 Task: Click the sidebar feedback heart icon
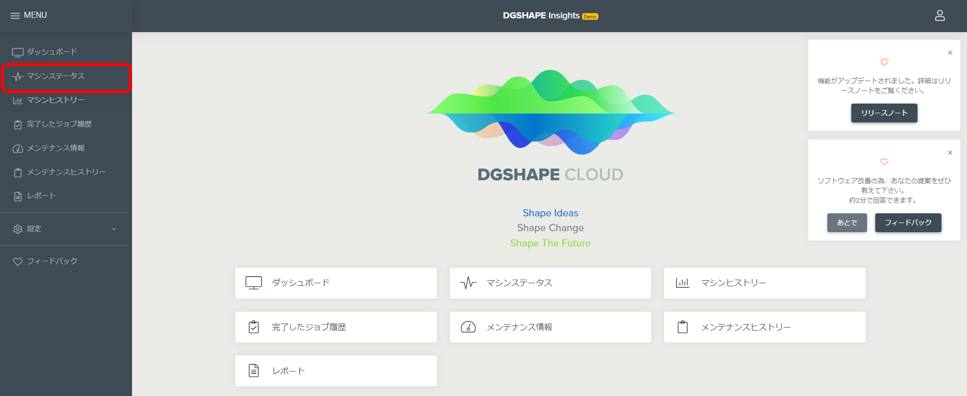(18, 262)
